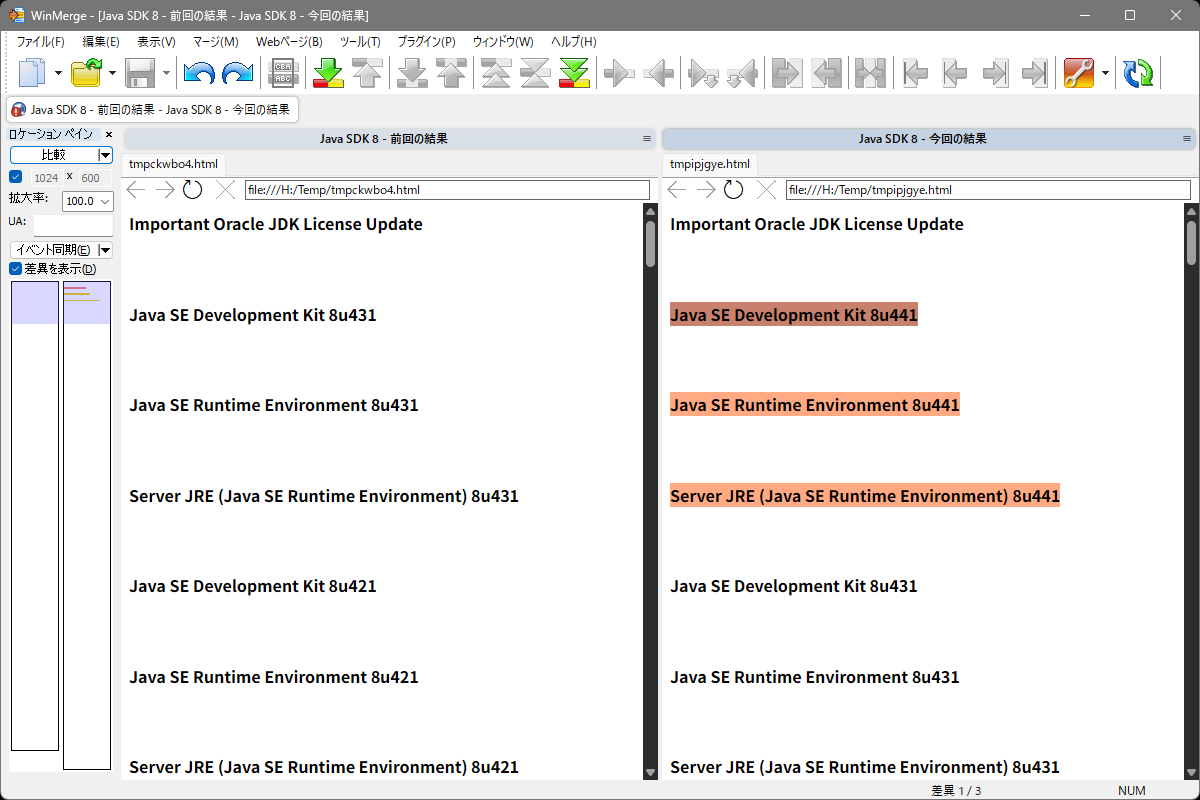This screenshot has width=1200, height=800.
Task: Click the Copy All to Left icon
Action: (827, 73)
